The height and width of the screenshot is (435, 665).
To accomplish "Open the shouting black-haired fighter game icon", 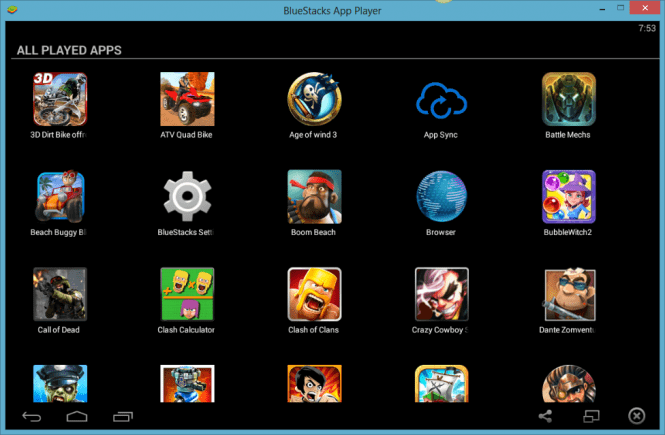I will (314, 384).
